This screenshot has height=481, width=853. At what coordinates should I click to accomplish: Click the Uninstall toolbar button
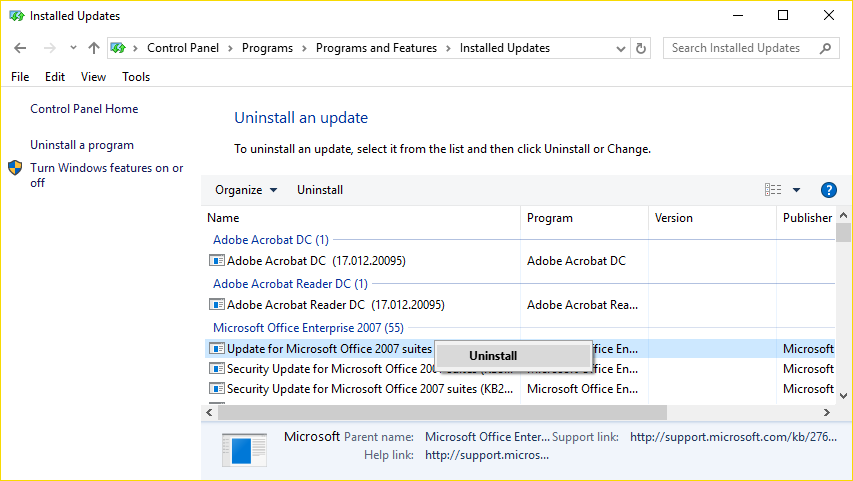tap(320, 190)
